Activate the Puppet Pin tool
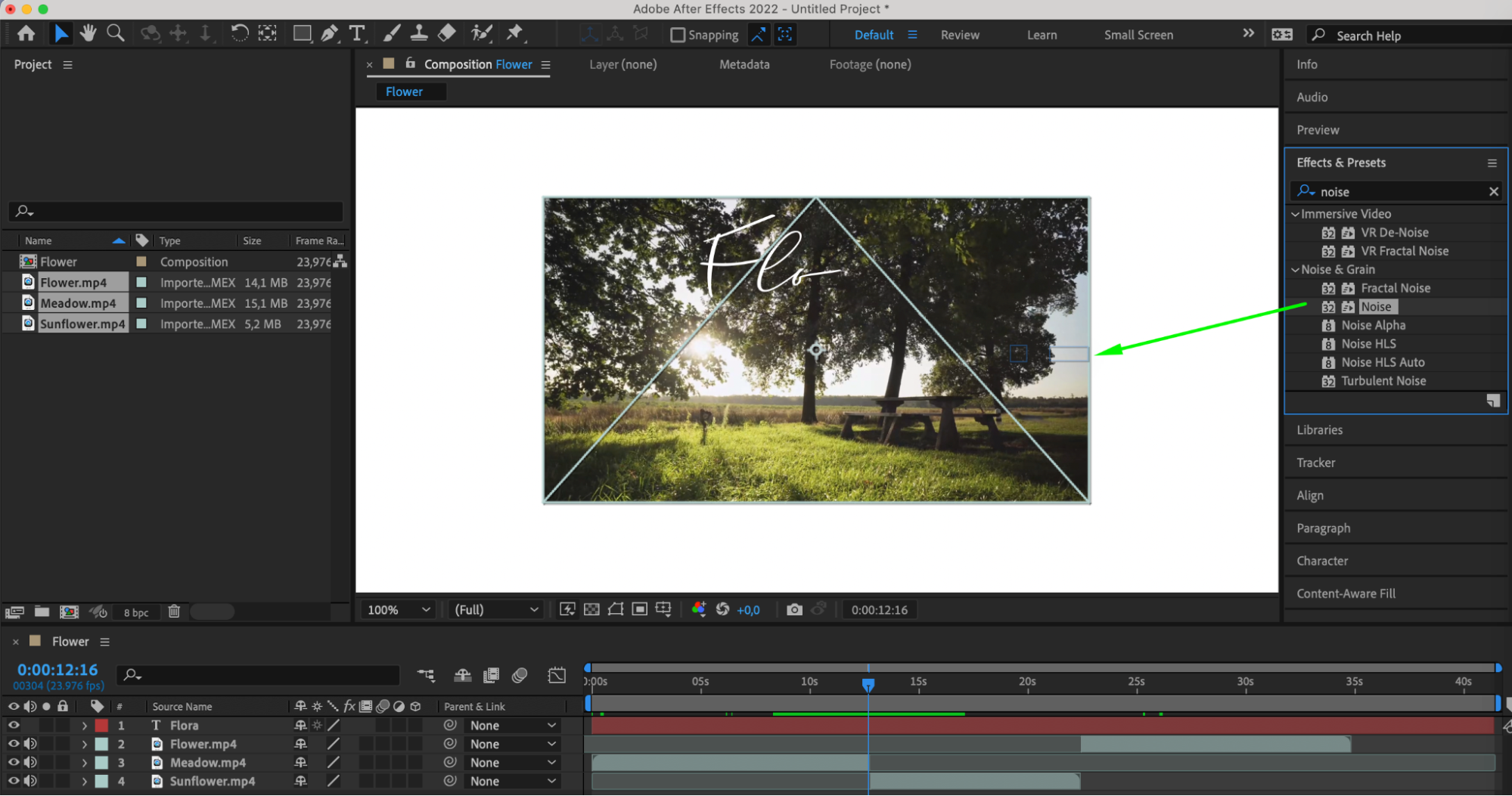The height and width of the screenshot is (796, 1512). click(514, 33)
